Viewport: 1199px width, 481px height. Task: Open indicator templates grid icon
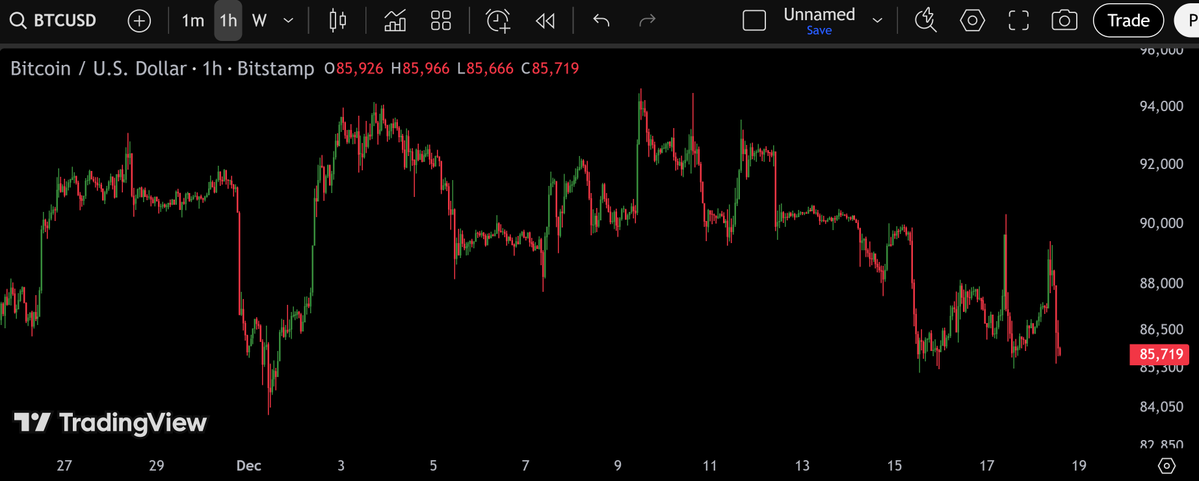click(440, 21)
